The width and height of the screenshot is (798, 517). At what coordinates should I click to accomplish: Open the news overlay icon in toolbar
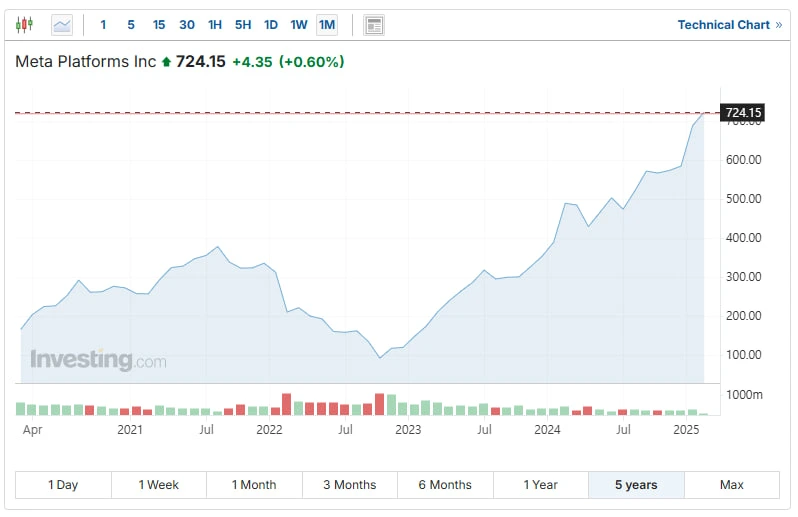(374, 25)
